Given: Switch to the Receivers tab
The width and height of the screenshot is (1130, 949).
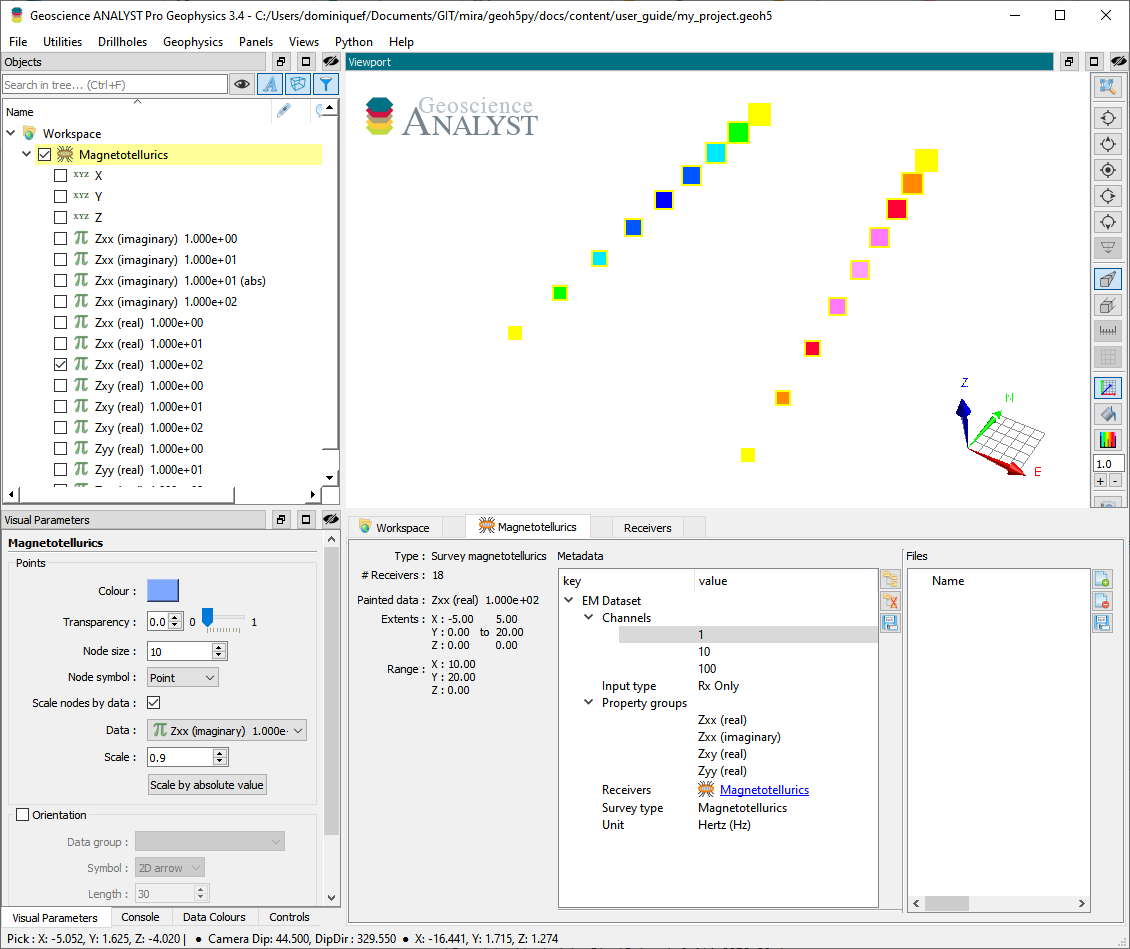Looking at the screenshot, I should [647, 527].
